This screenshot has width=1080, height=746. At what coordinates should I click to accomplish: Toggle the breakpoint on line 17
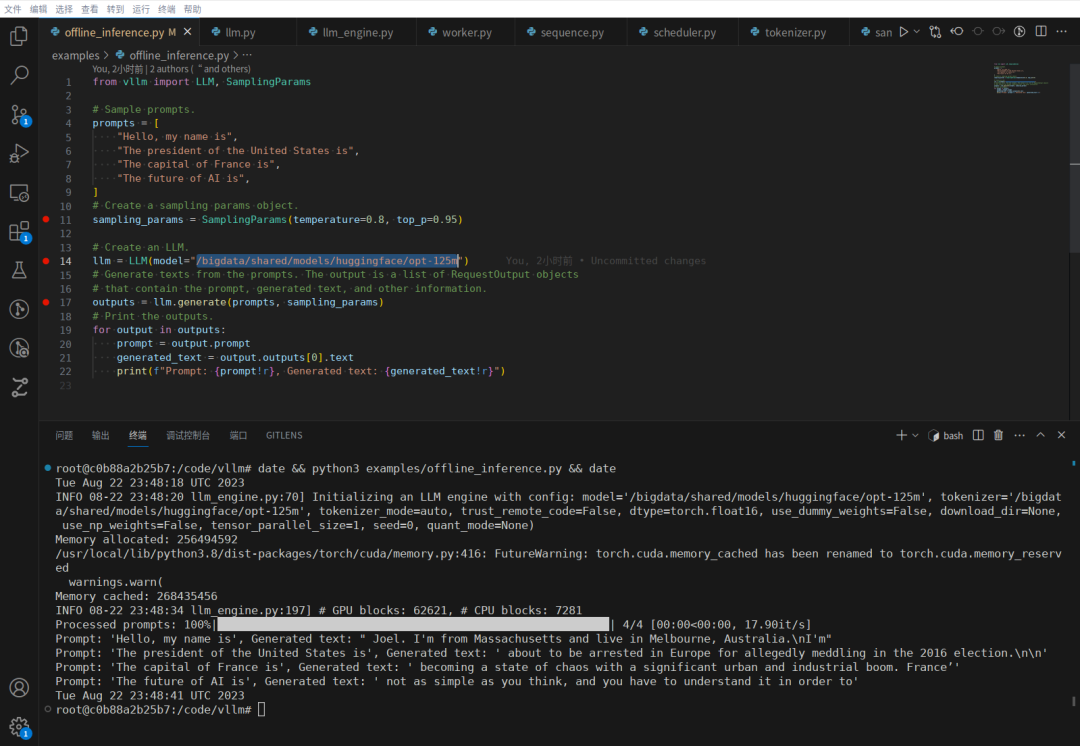coord(46,302)
